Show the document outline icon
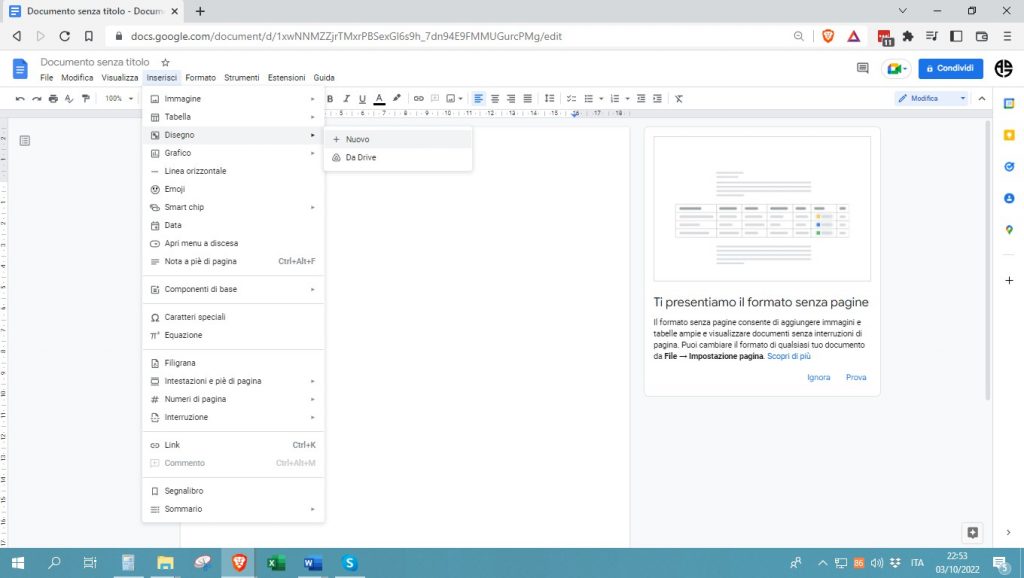The width and height of the screenshot is (1024, 578). click(25, 140)
